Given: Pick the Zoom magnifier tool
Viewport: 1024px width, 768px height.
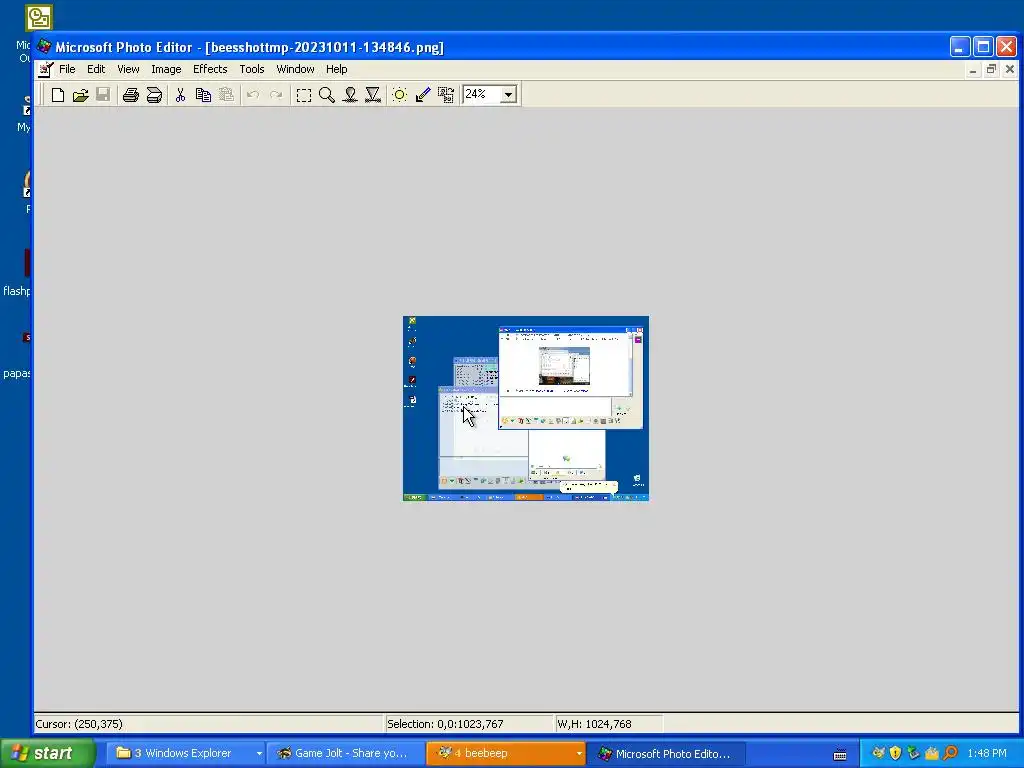Looking at the screenshot, I should [x=327, y=95].
